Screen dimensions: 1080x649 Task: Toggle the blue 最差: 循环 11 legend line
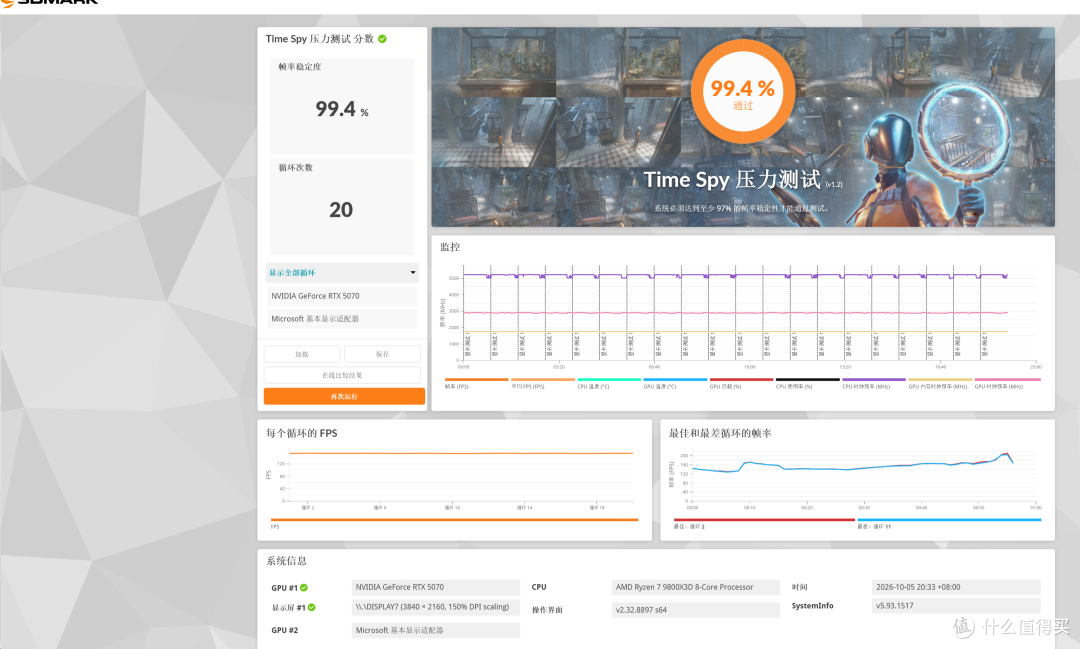coord(948,523)
